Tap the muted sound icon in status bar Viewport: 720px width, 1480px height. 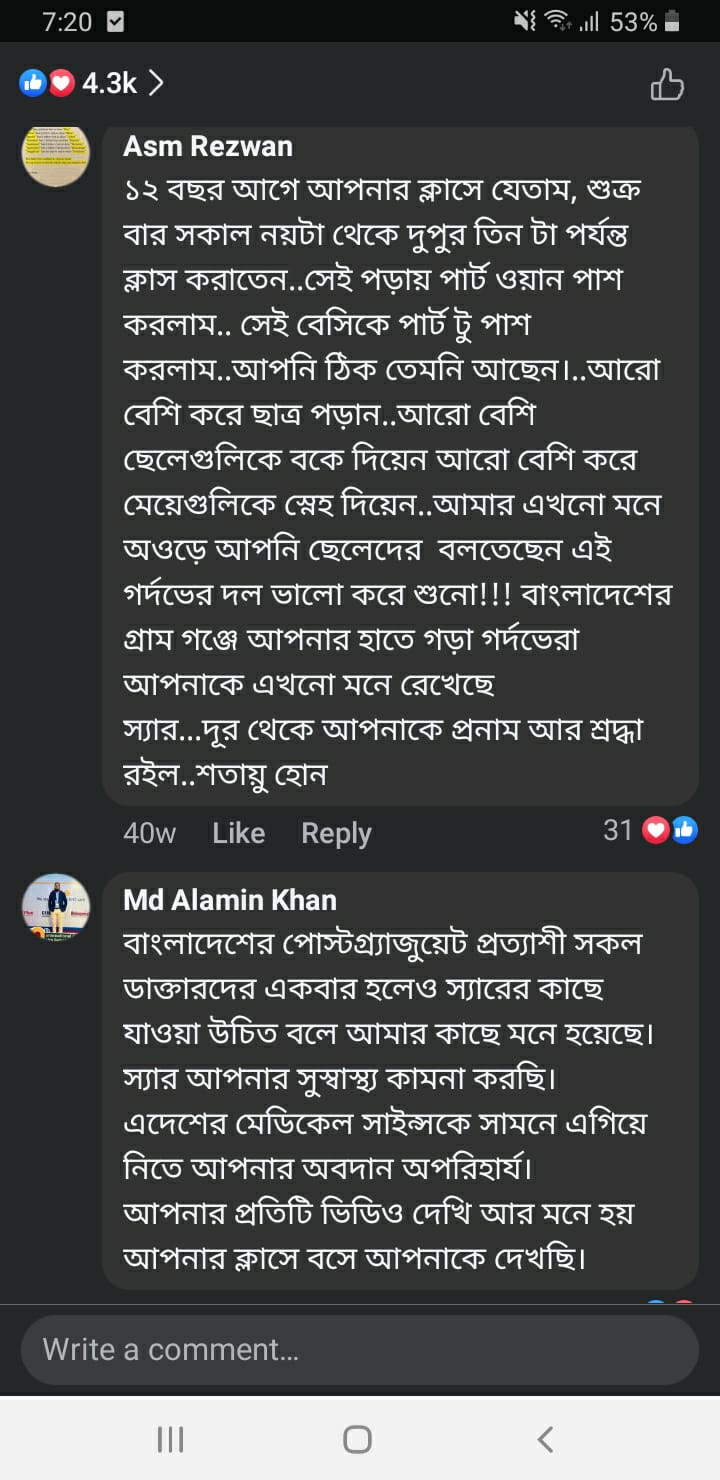pos(525,21)
